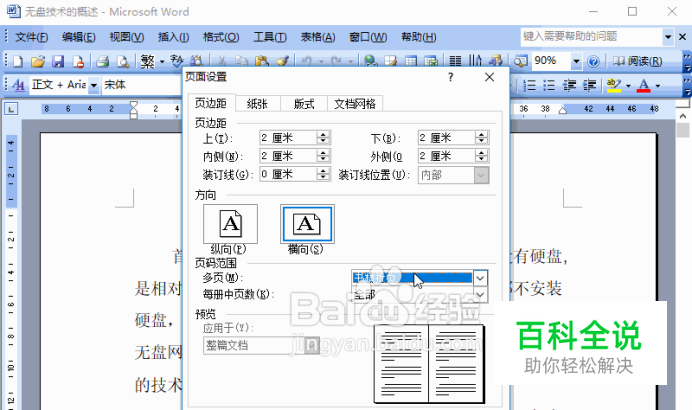Click the Columns layout icon
Screen dimensions: 692x410
pyautogui.click(x=455, y=61)
